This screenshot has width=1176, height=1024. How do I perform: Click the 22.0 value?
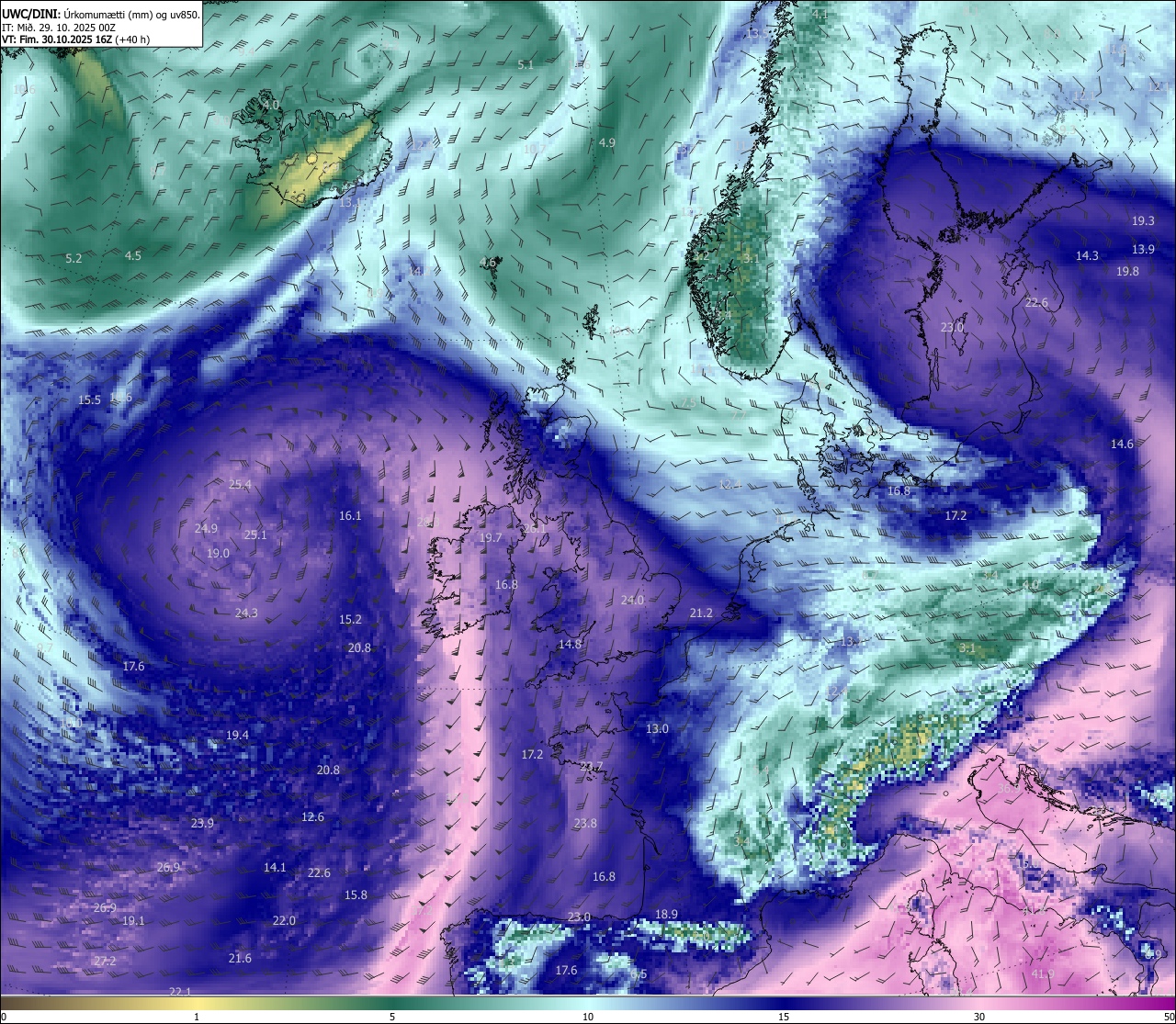point(284,921)
